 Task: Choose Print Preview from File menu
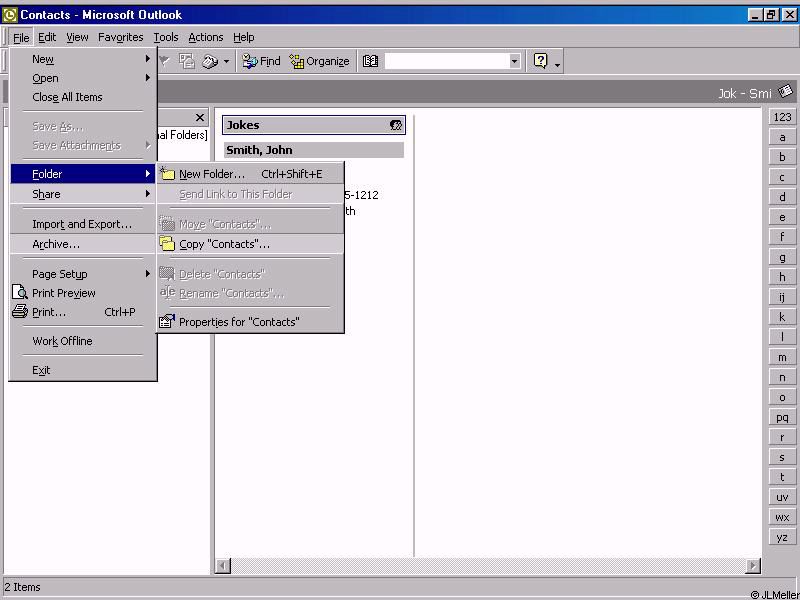coord(83,293)
